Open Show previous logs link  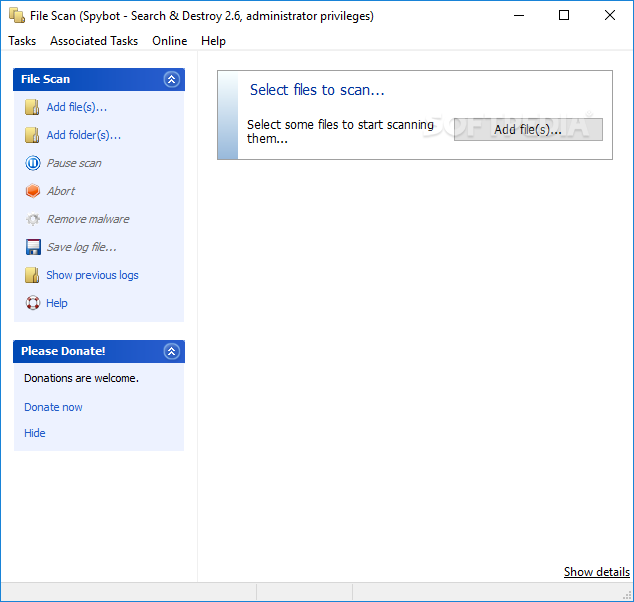tap(92, 275)
